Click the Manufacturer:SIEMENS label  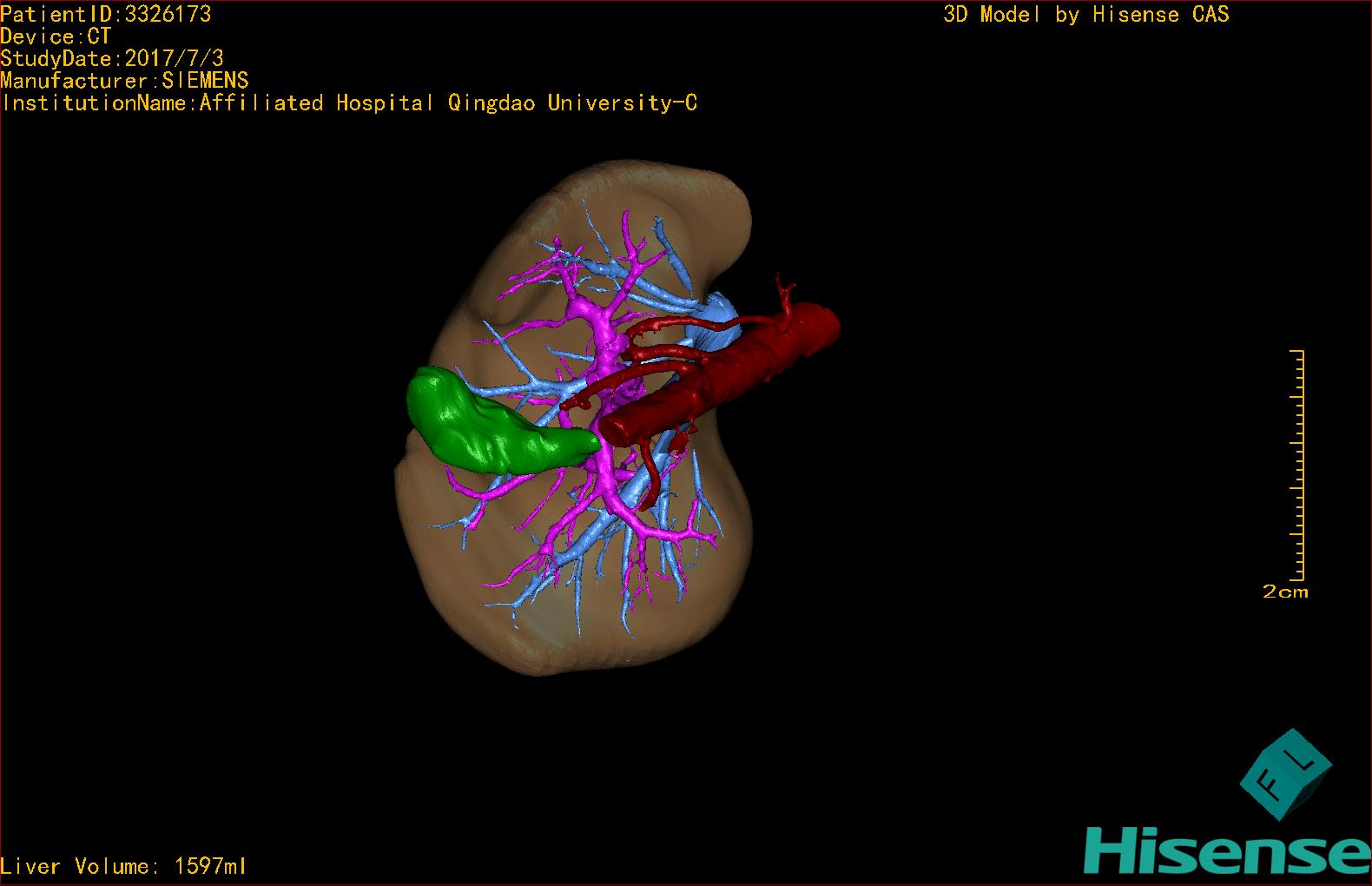point(124,81)
